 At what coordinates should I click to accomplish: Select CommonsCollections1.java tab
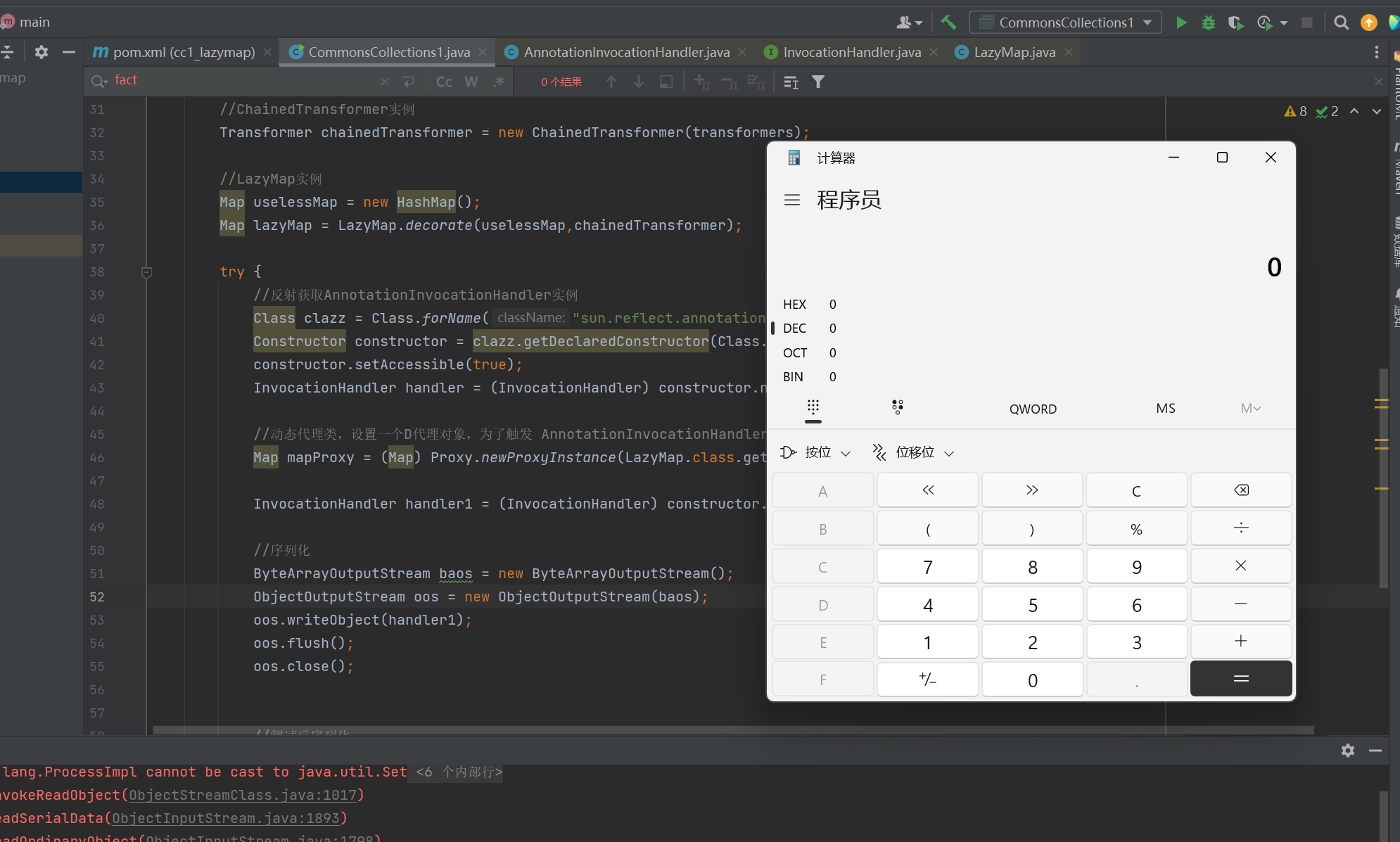[388, 52]
